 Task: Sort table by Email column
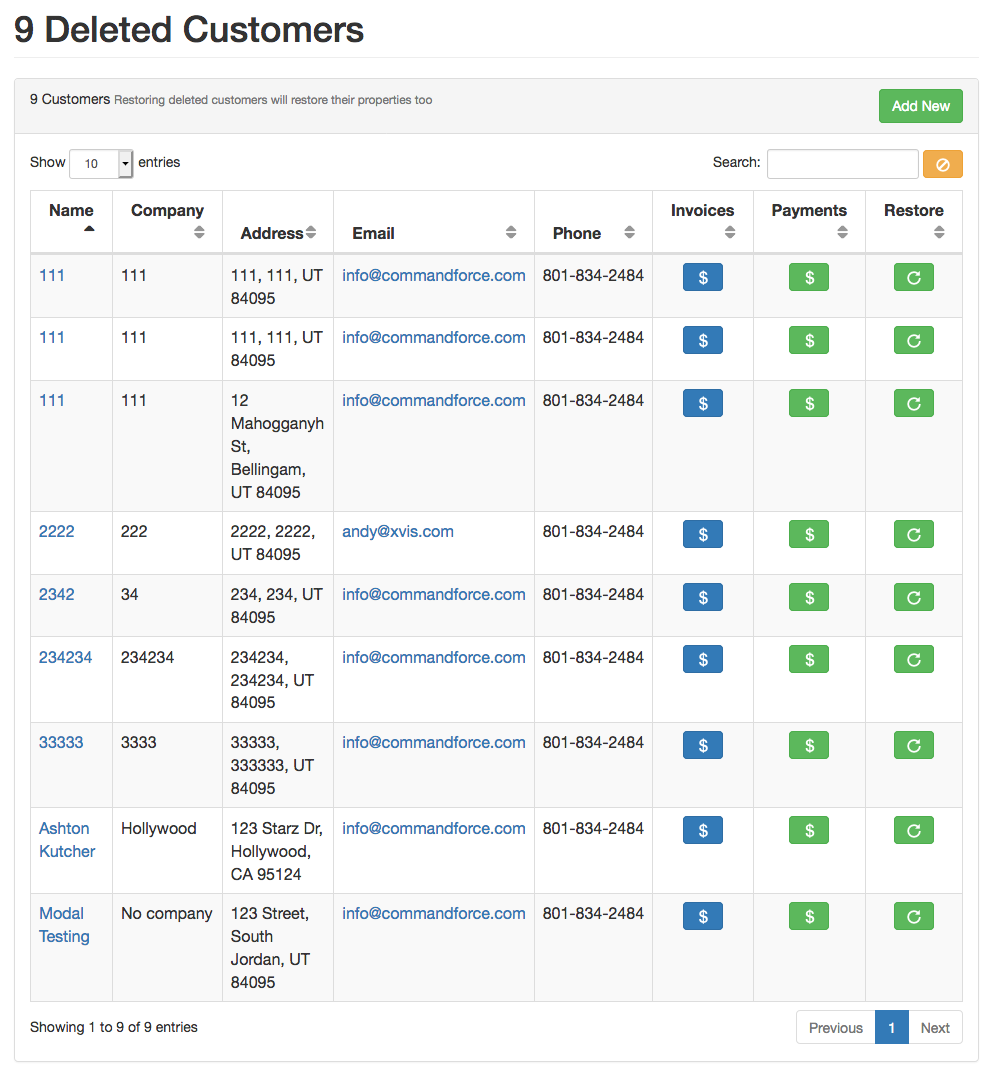(434, 221)
